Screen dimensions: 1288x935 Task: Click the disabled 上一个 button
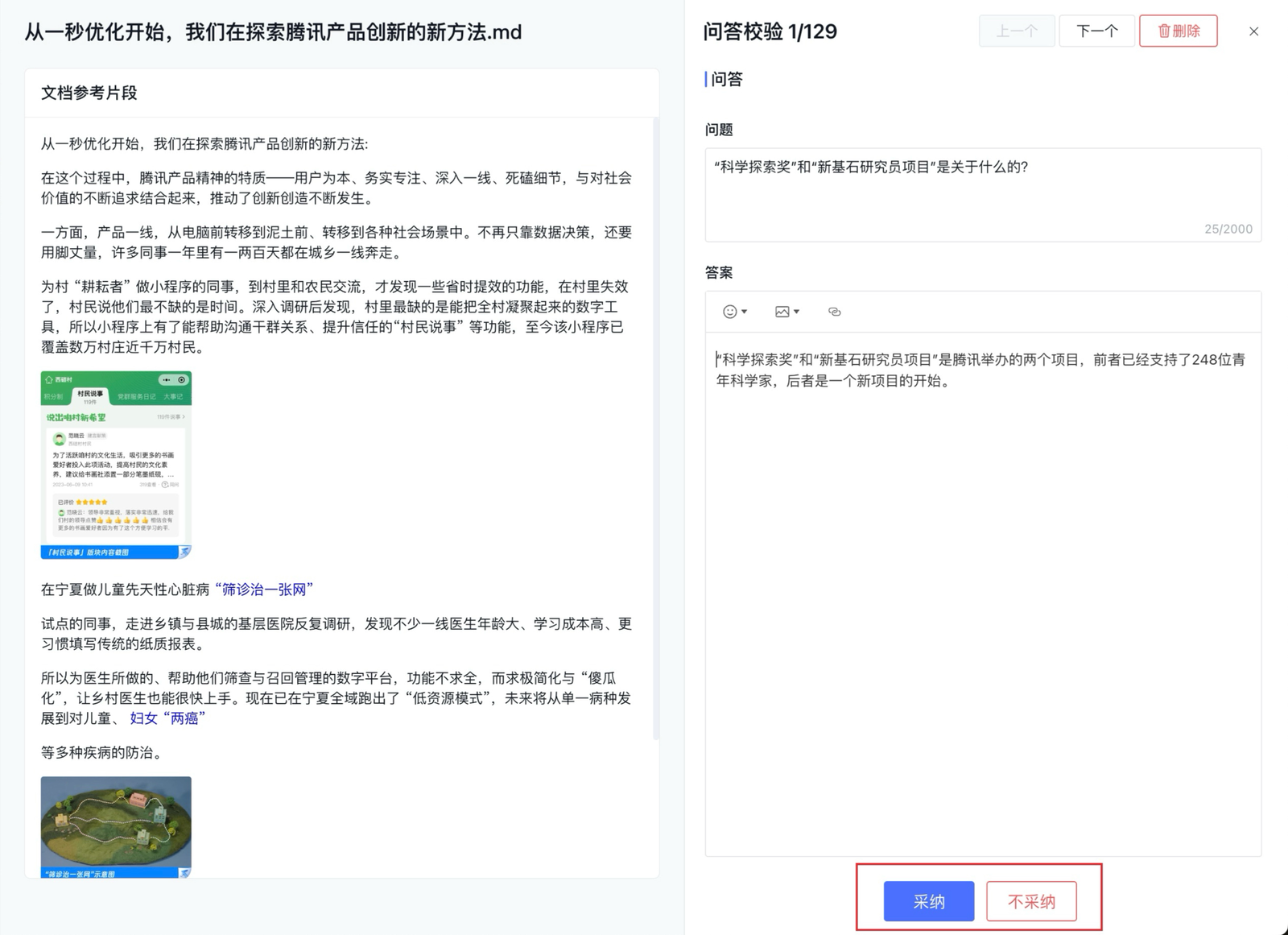[x=1016, y=31]
